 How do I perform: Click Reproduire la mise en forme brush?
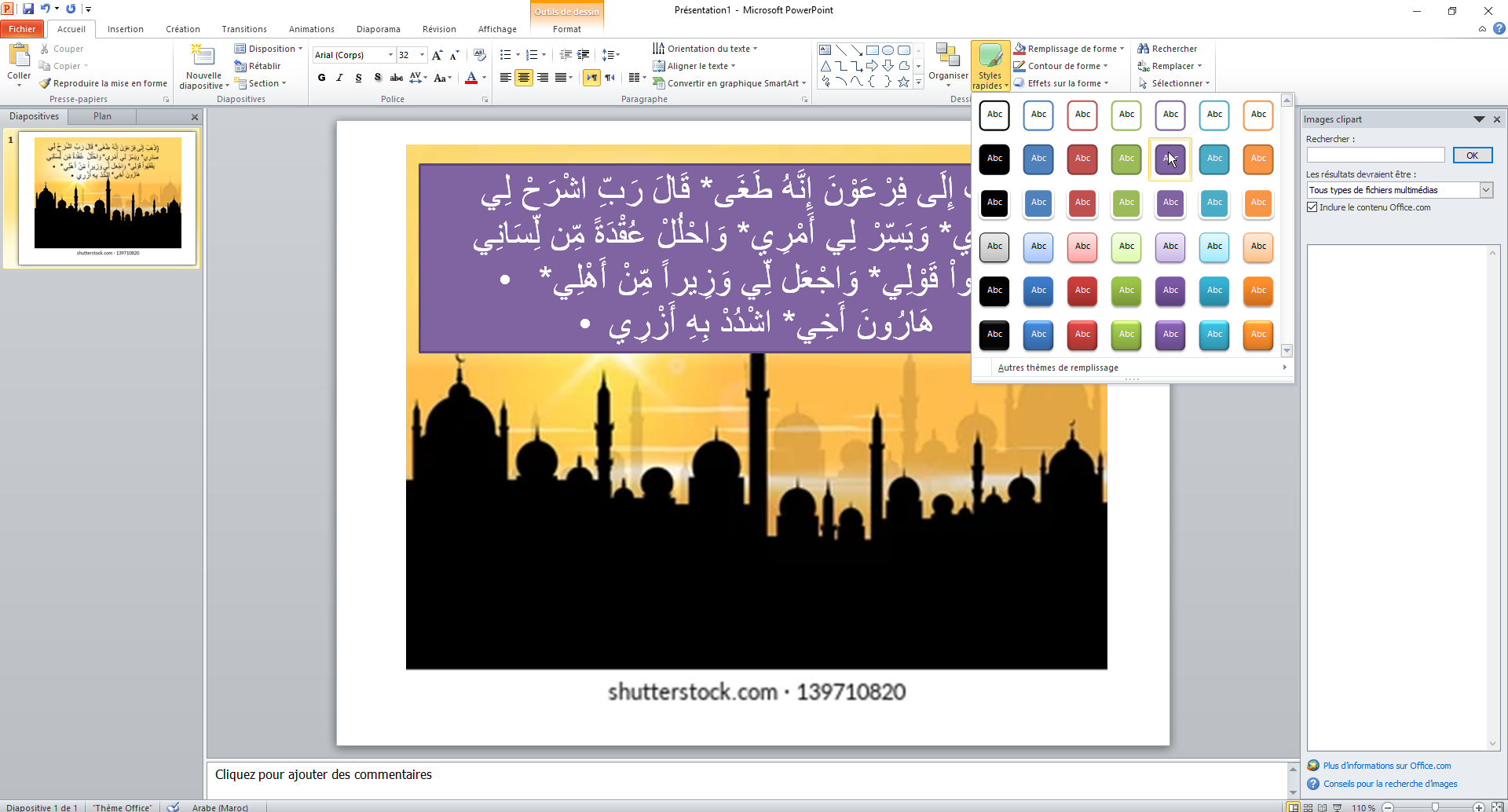click(103, 83)
